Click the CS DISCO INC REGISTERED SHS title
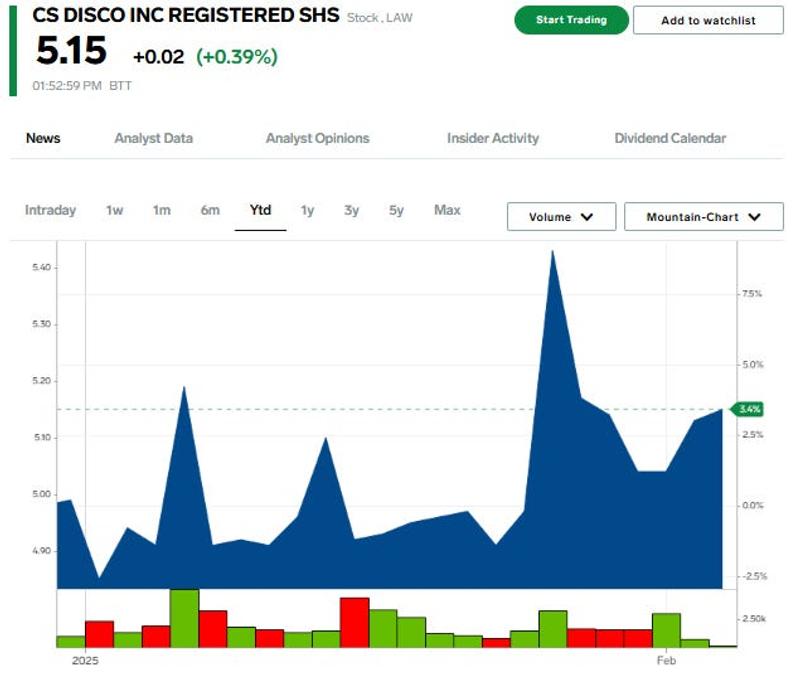Viewport: 800px width, 678px height. pos(186,15)
